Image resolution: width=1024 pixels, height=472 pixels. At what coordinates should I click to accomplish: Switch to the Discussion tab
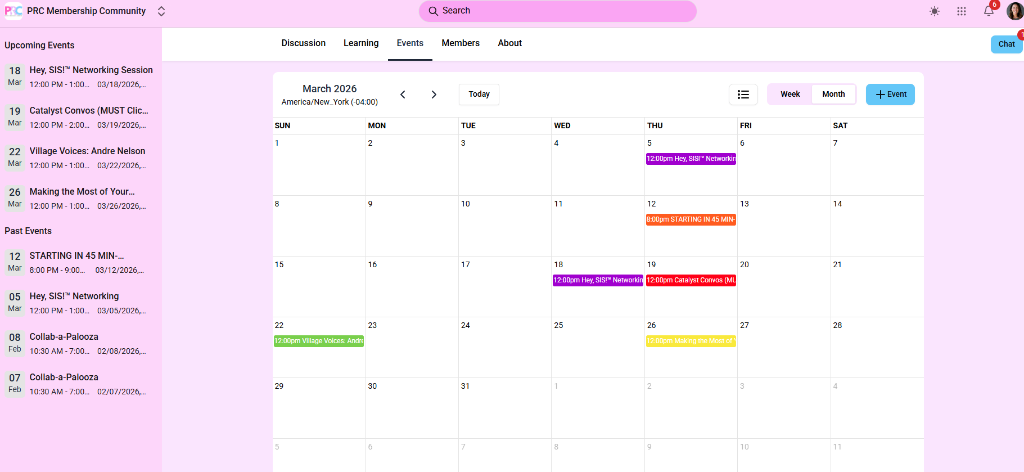[x=303, y=43]
